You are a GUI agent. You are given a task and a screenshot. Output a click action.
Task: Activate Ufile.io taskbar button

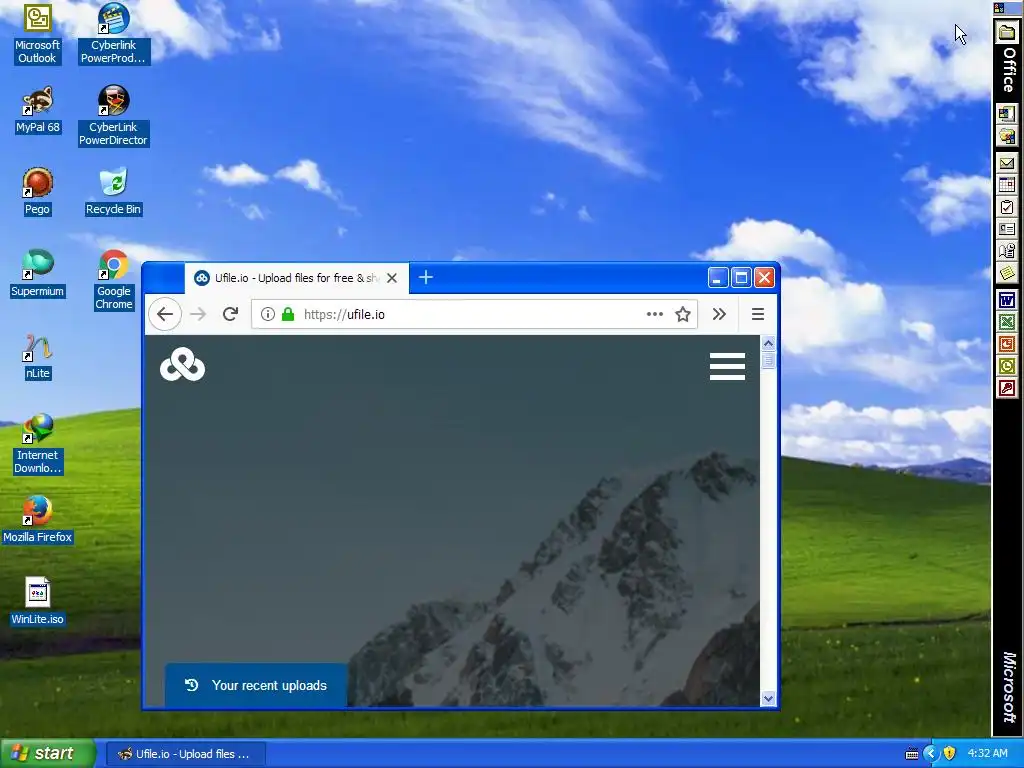click(x=185, y=754)
